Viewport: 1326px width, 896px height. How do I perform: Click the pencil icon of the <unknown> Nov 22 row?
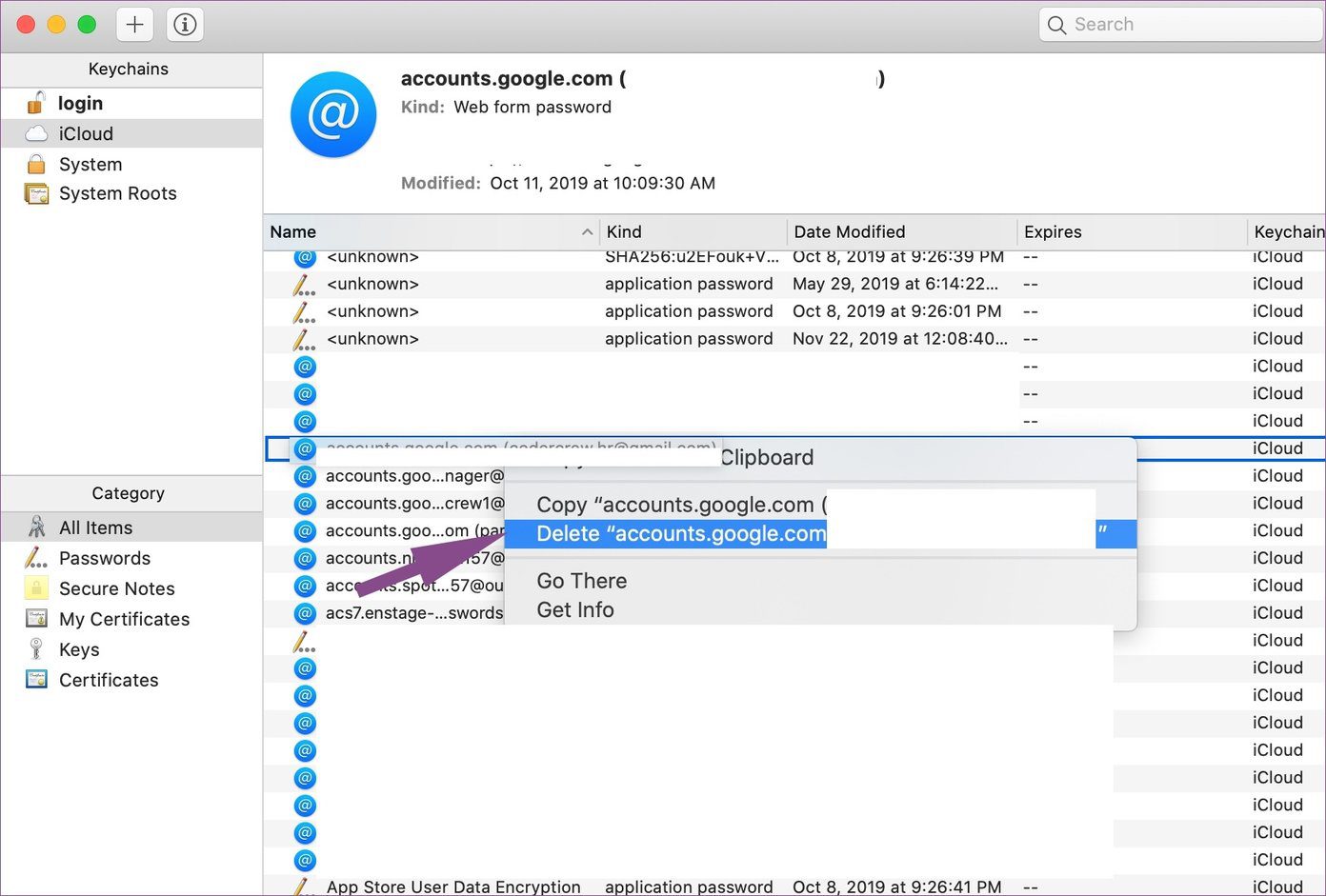coord(304,339)
